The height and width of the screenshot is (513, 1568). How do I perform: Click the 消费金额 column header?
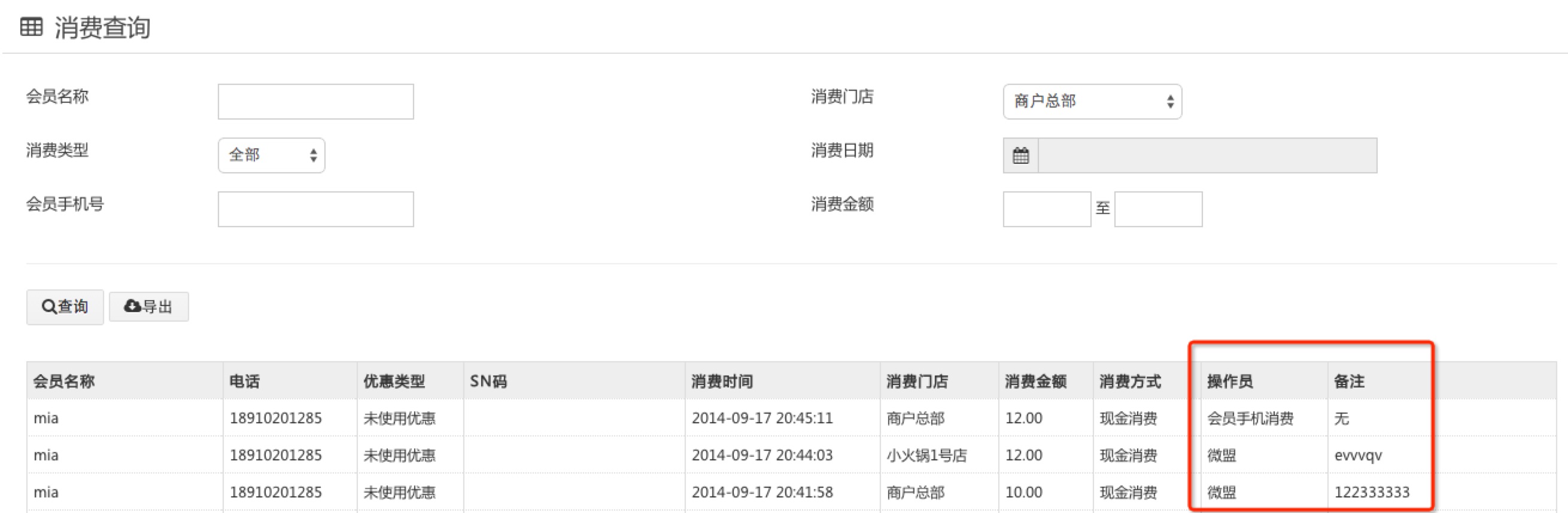tap(1035, 381)
